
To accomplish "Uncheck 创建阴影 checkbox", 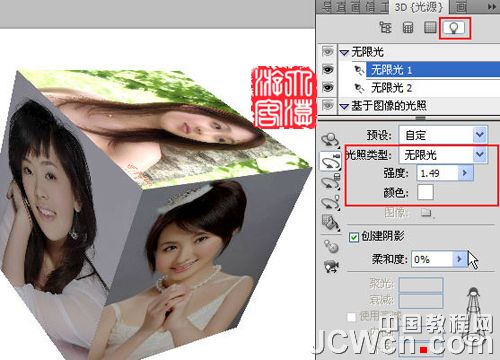I will [353, 237].
